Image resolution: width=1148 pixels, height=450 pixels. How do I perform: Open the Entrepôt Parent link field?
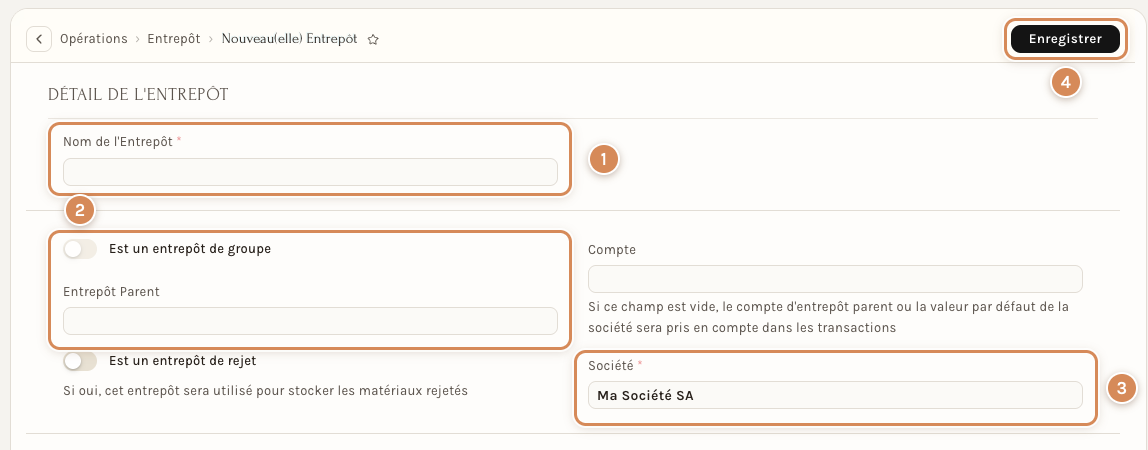click(310, 321)
